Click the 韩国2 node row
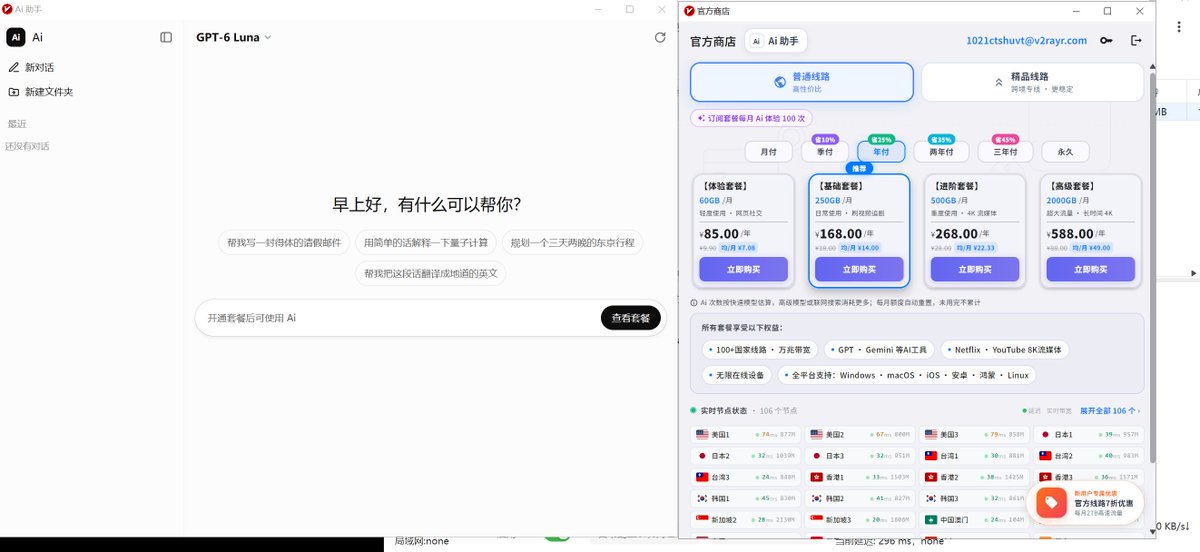Screen dimensions: 1200x552 860,498
